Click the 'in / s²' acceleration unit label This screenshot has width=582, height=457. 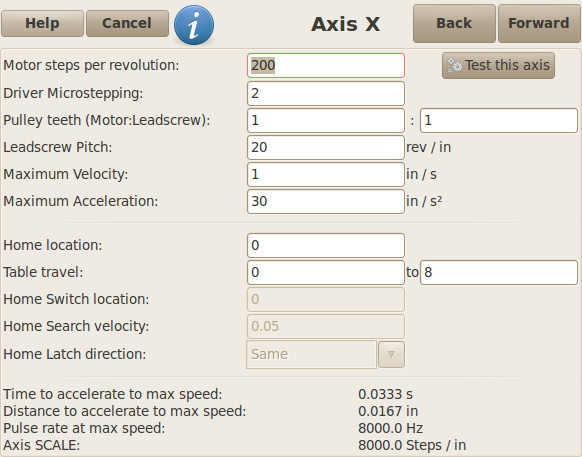coord(424,201)
